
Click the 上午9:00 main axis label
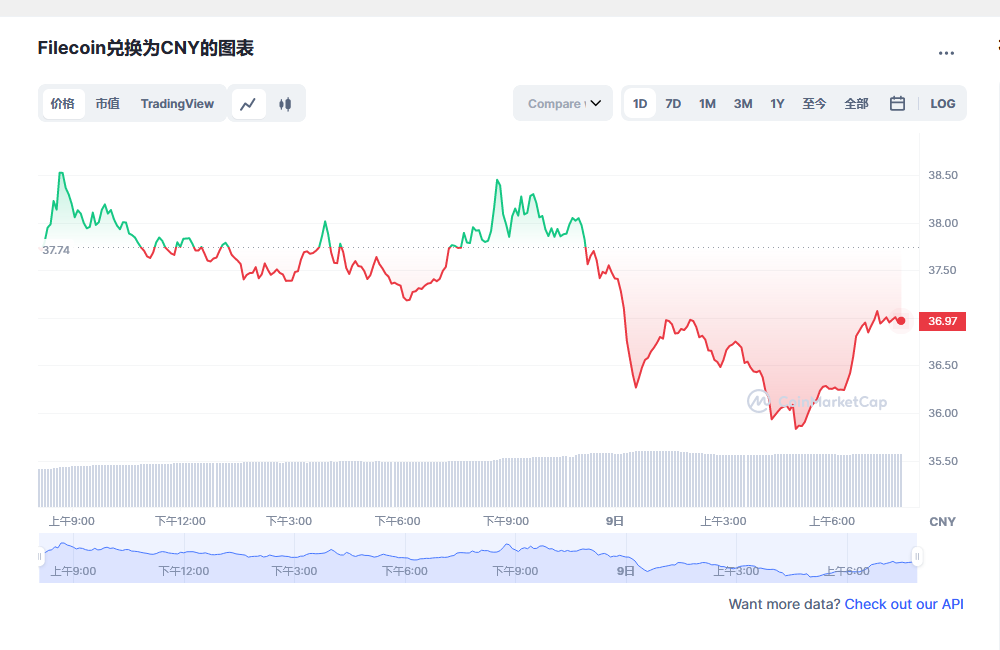coord(71,521)
